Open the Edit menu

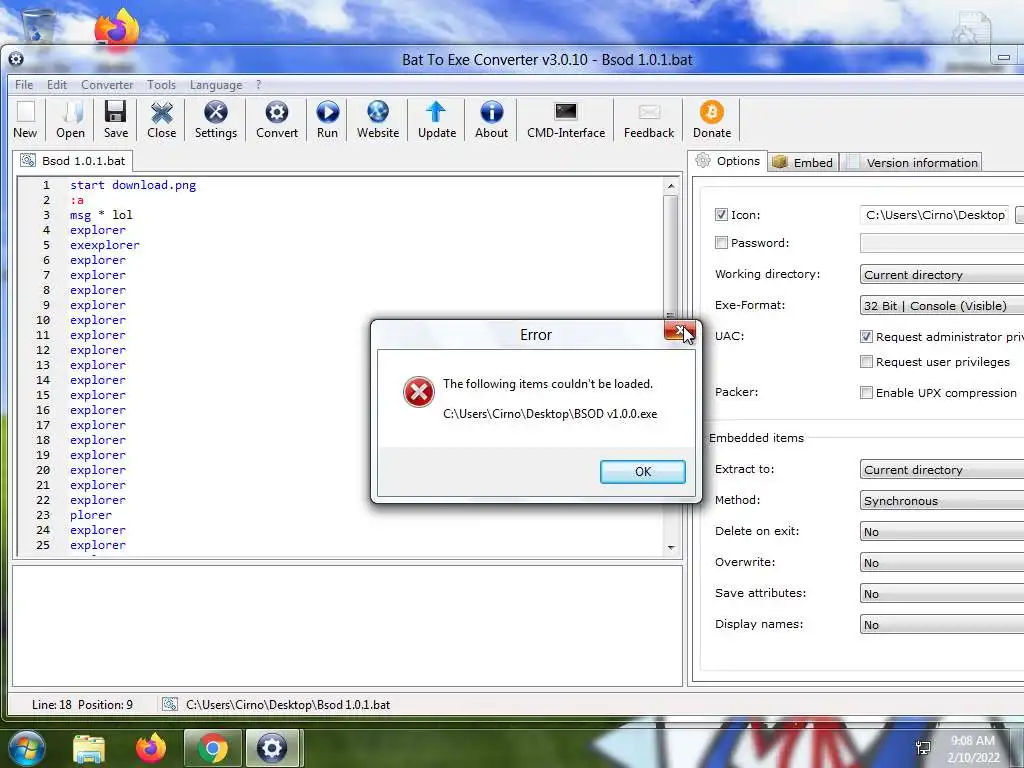57,85
